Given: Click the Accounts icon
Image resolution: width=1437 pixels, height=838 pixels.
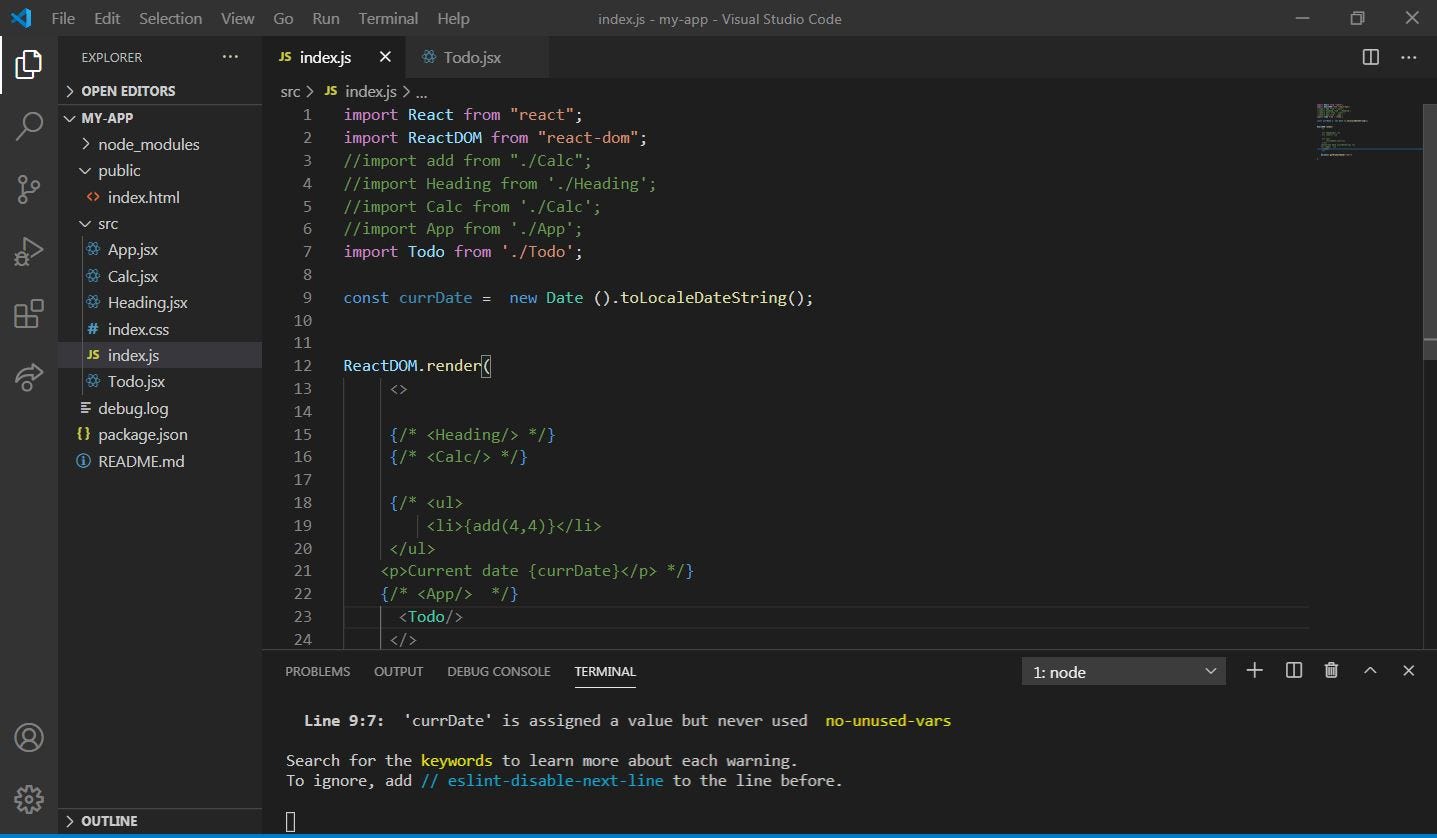Looking at the screenshot, I should coord(29,736).
